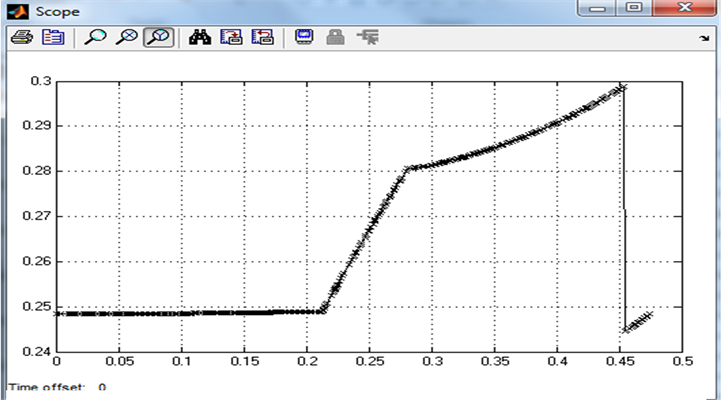
Task: Toggle the lock axes selection padlock
Action: pos(337,38)
